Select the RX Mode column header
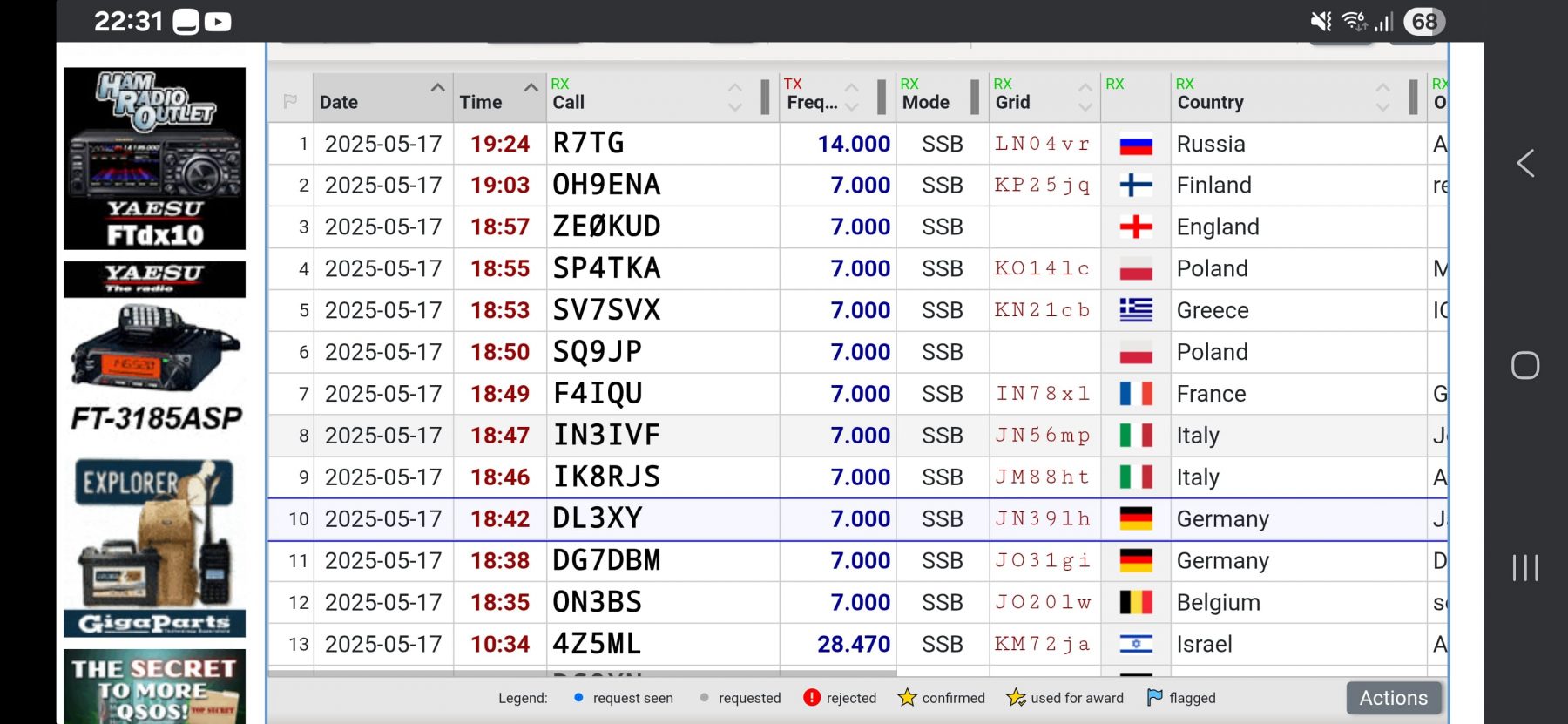Screen dimensions: 1568x724 coord(926,102)
